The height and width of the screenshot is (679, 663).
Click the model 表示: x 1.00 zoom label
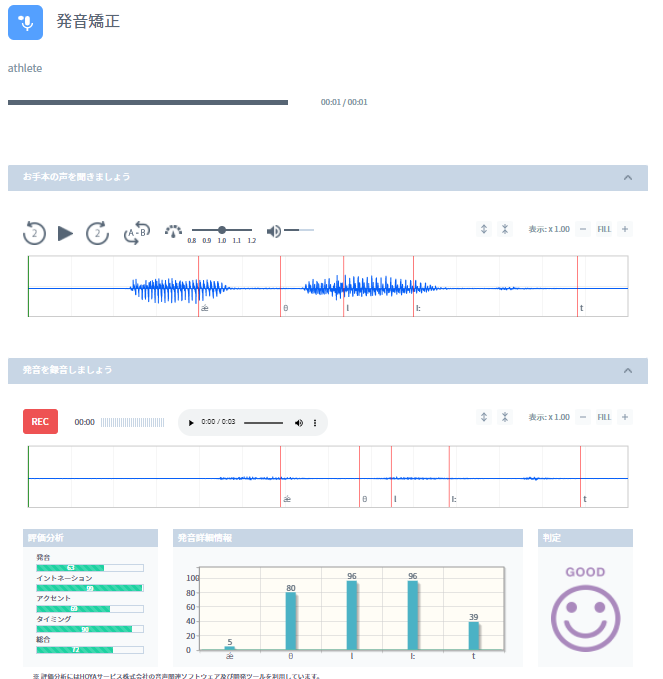point(549,229)
